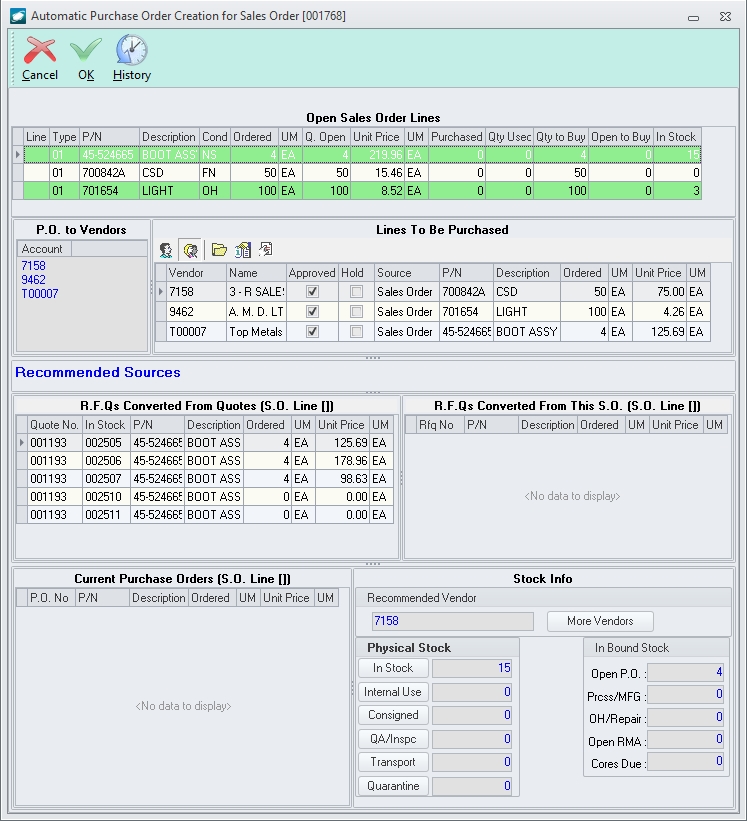Click the Hold column header
Screen dimensions: 747x821
point(356,273)
